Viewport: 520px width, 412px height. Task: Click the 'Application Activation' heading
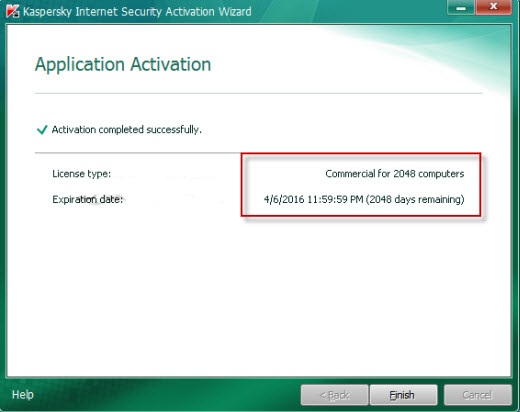coord(123,64)
